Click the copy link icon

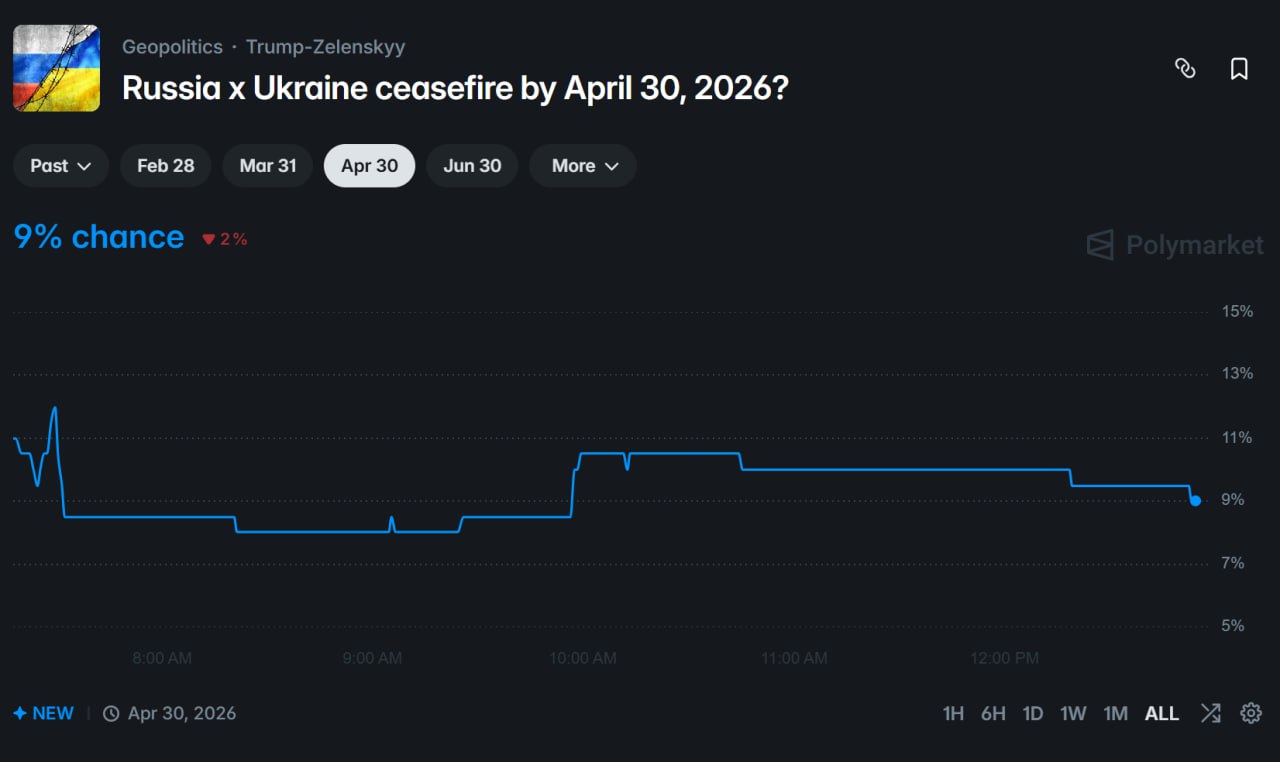coord(1185,68)
